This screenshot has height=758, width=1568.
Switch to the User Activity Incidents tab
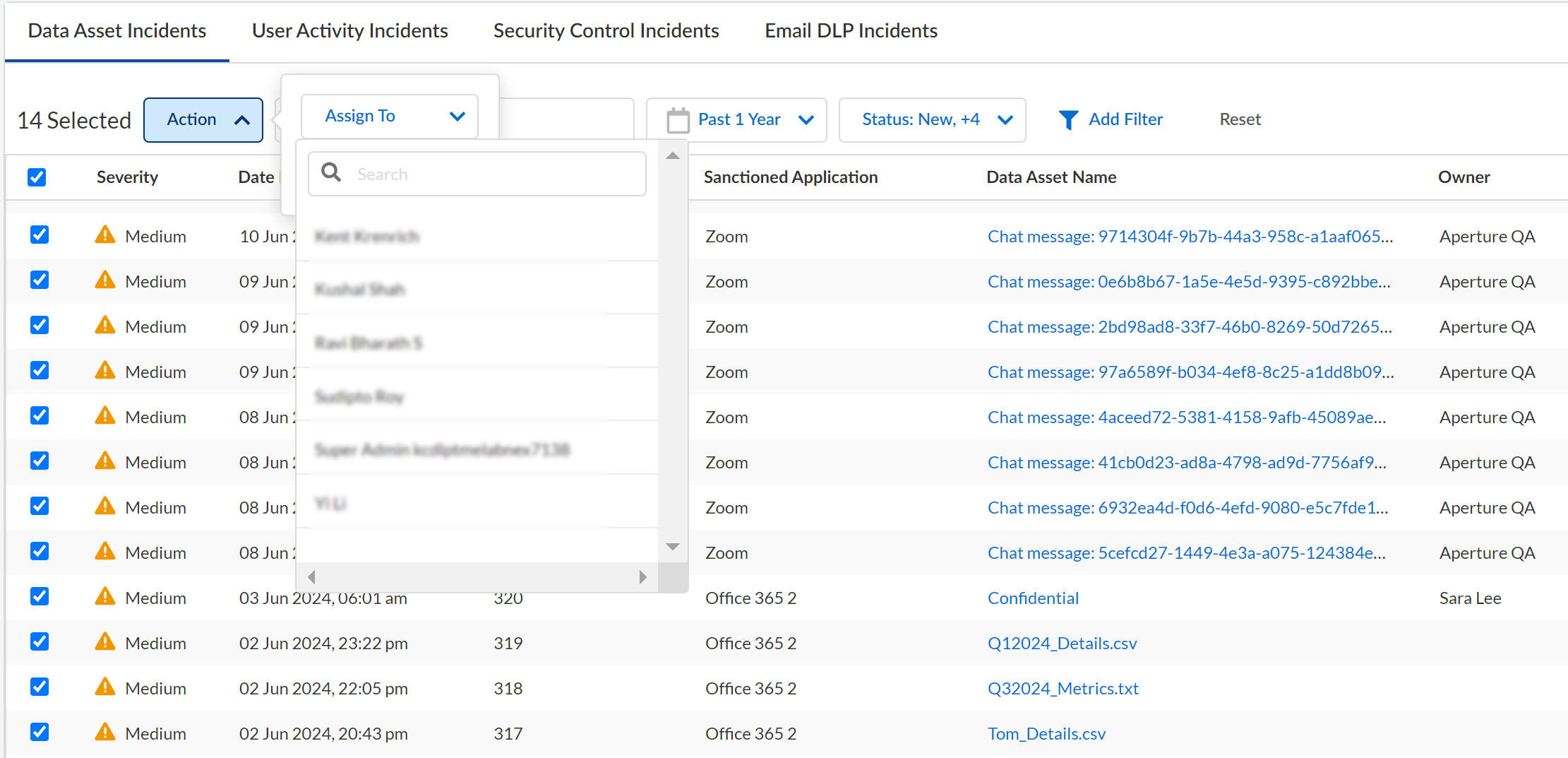(349, 31)
